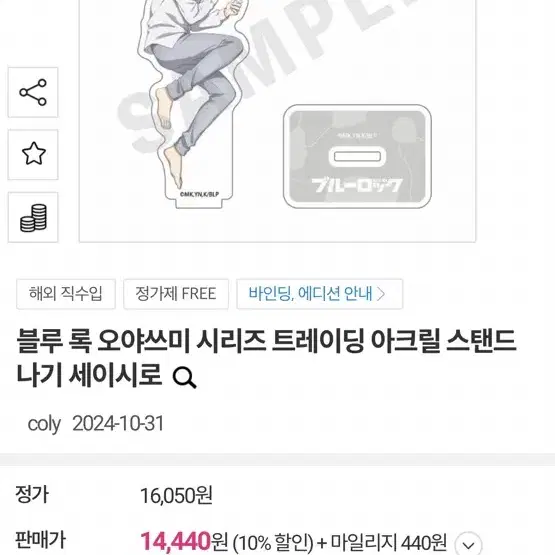
Task: Tap the acrylic stand base image
Action: [x=357, y=156]
